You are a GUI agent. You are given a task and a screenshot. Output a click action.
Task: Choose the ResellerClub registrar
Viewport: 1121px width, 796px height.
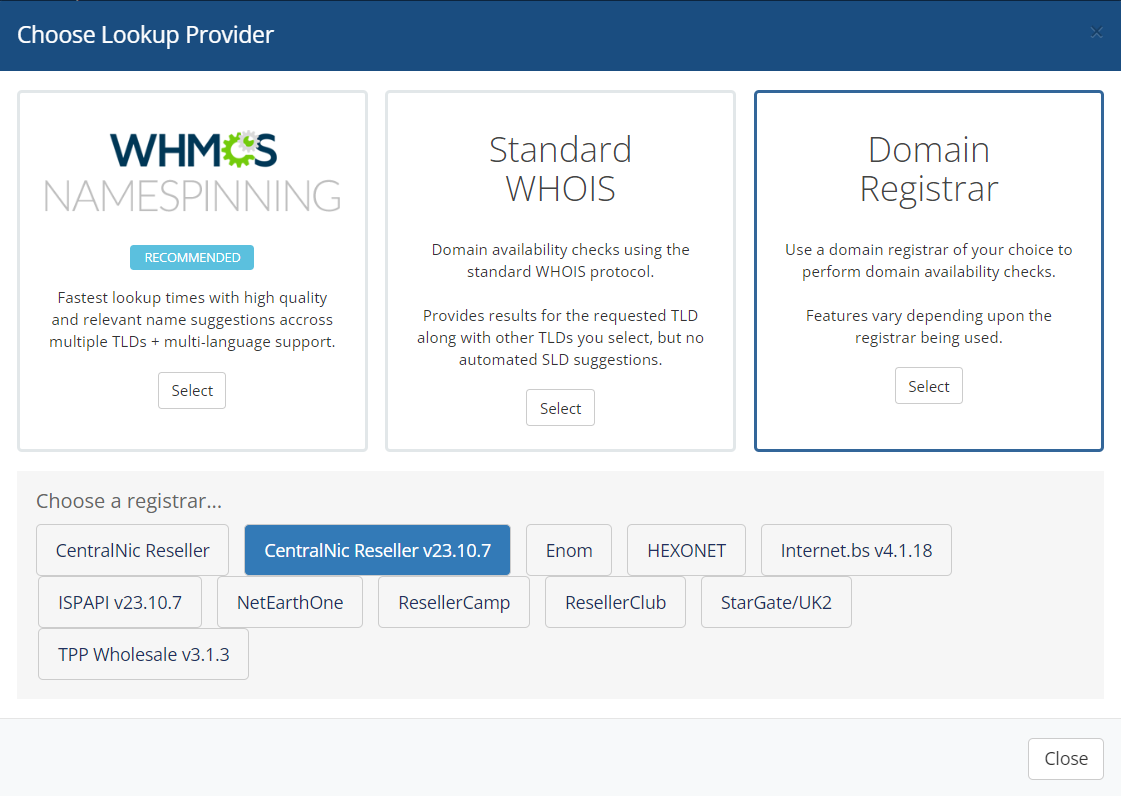point(616,602)
